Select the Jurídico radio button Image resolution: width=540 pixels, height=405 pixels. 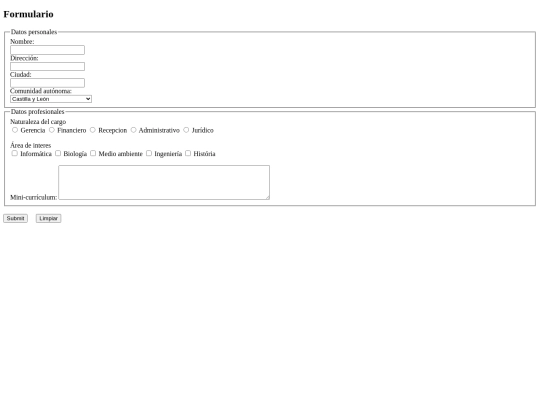[x=186, y=130]
